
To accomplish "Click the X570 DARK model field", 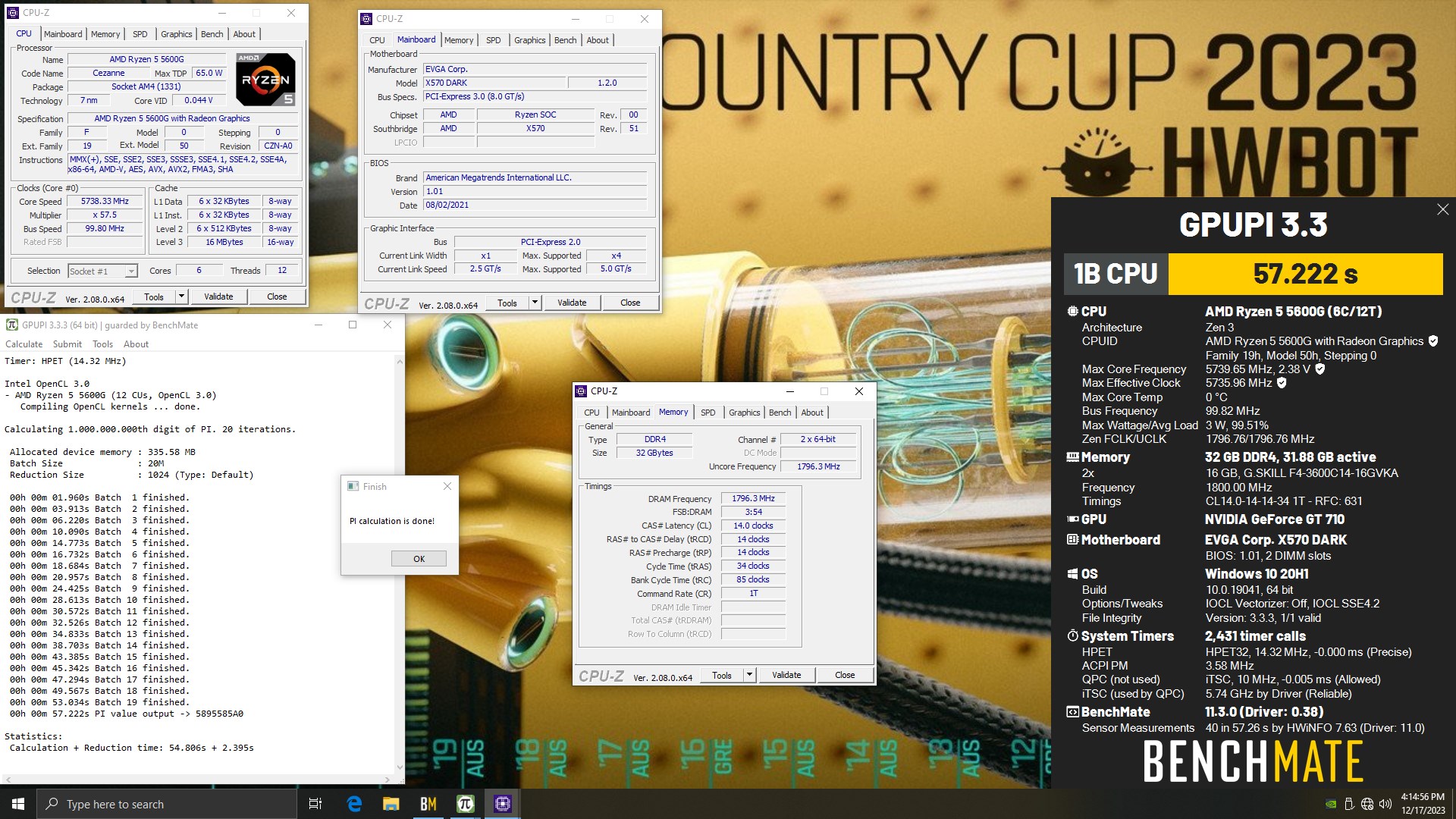I will click(495, 83).
